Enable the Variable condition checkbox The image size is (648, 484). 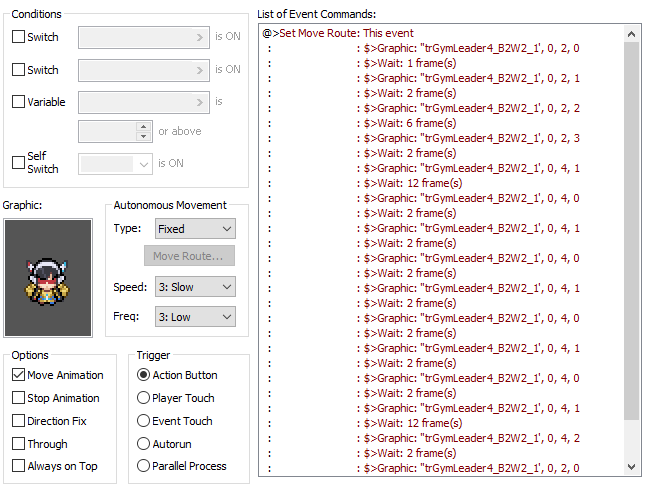19,102
